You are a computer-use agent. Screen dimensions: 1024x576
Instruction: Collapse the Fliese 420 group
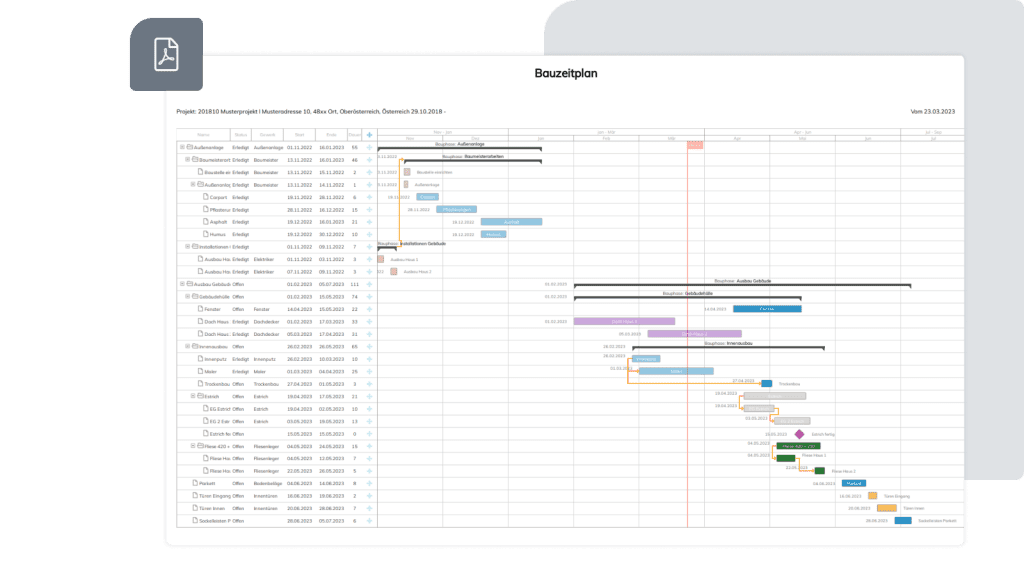pyautogui.click(x=191, y=445)
